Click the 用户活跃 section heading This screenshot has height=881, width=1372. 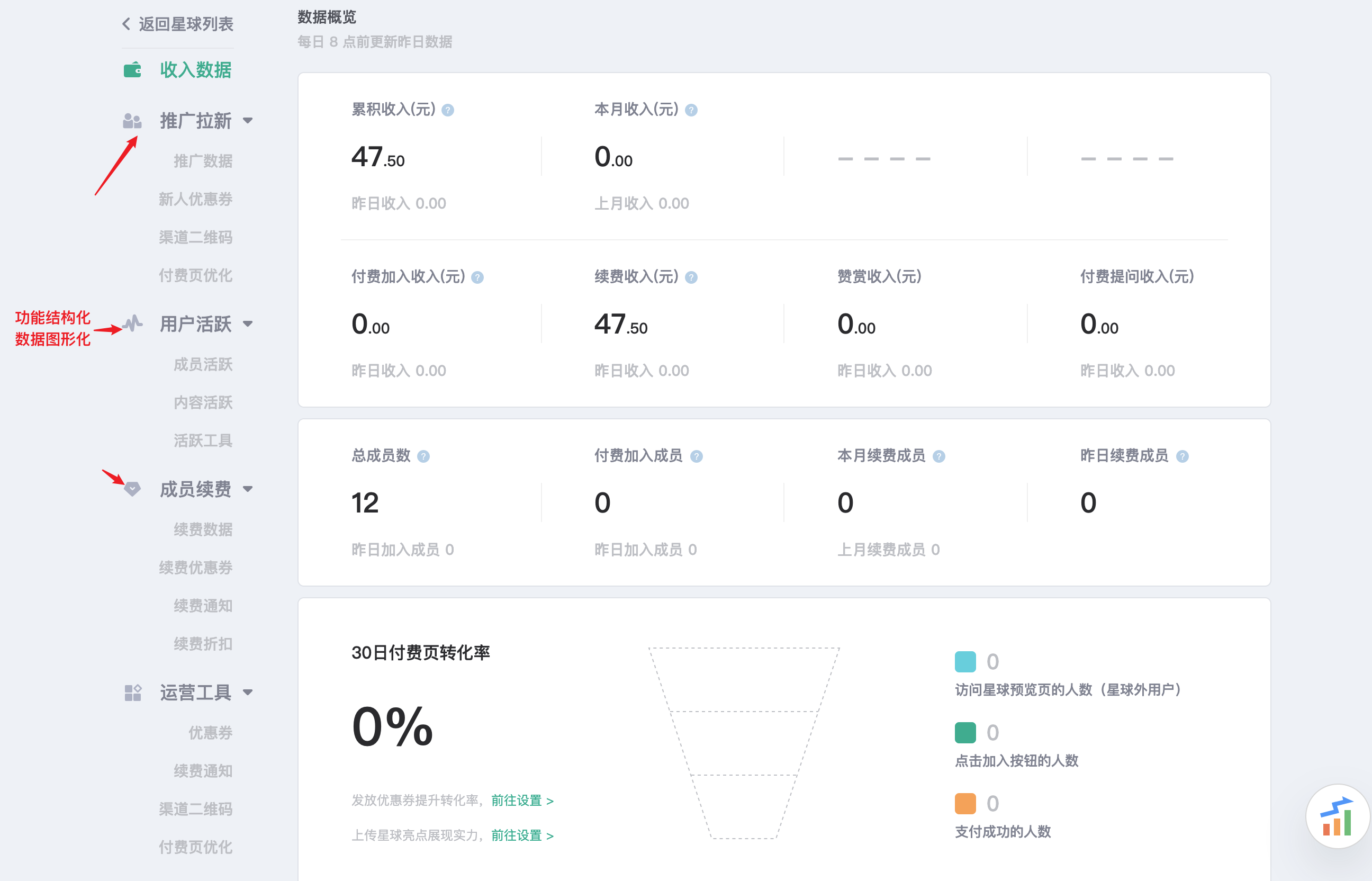coord(196,324)
